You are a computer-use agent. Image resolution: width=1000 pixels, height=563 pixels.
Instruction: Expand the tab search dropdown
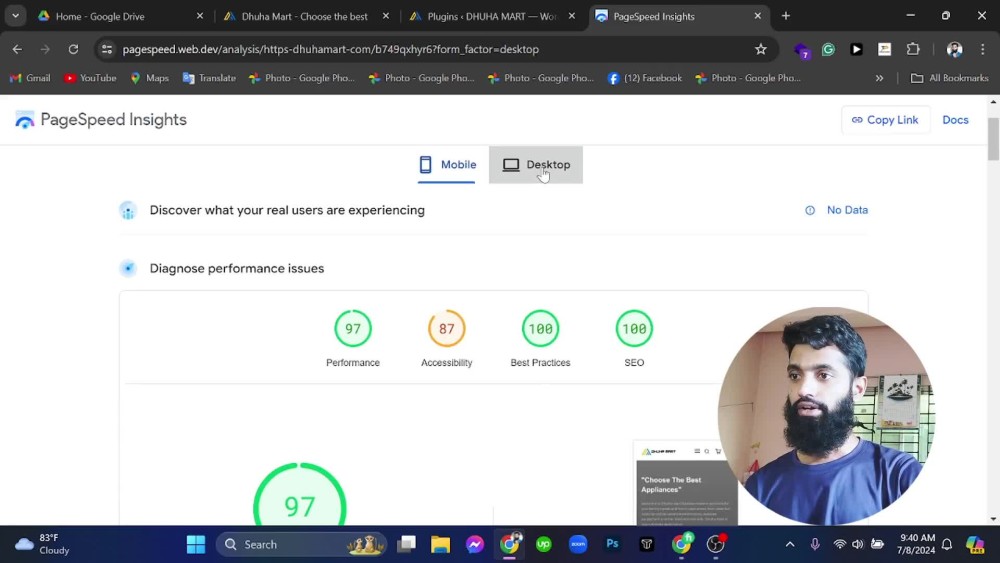pos(15,16)
